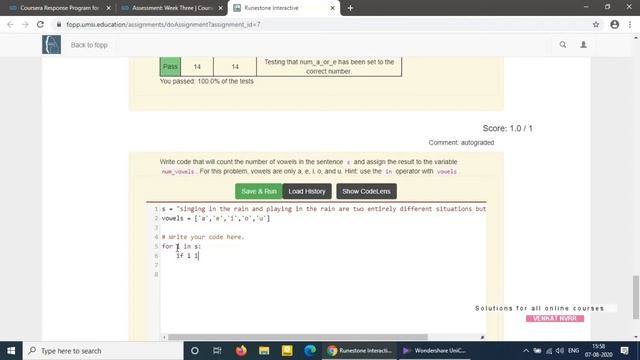
Task: Click the code editor horizontal scrollbar
Action: point(298,337)
